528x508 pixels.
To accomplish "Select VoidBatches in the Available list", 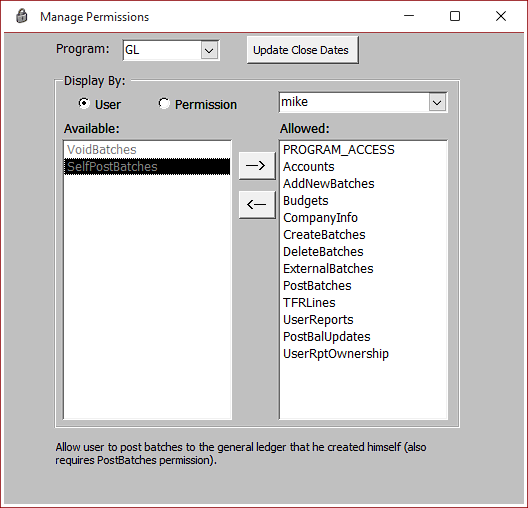I will [x=147, y=149].
